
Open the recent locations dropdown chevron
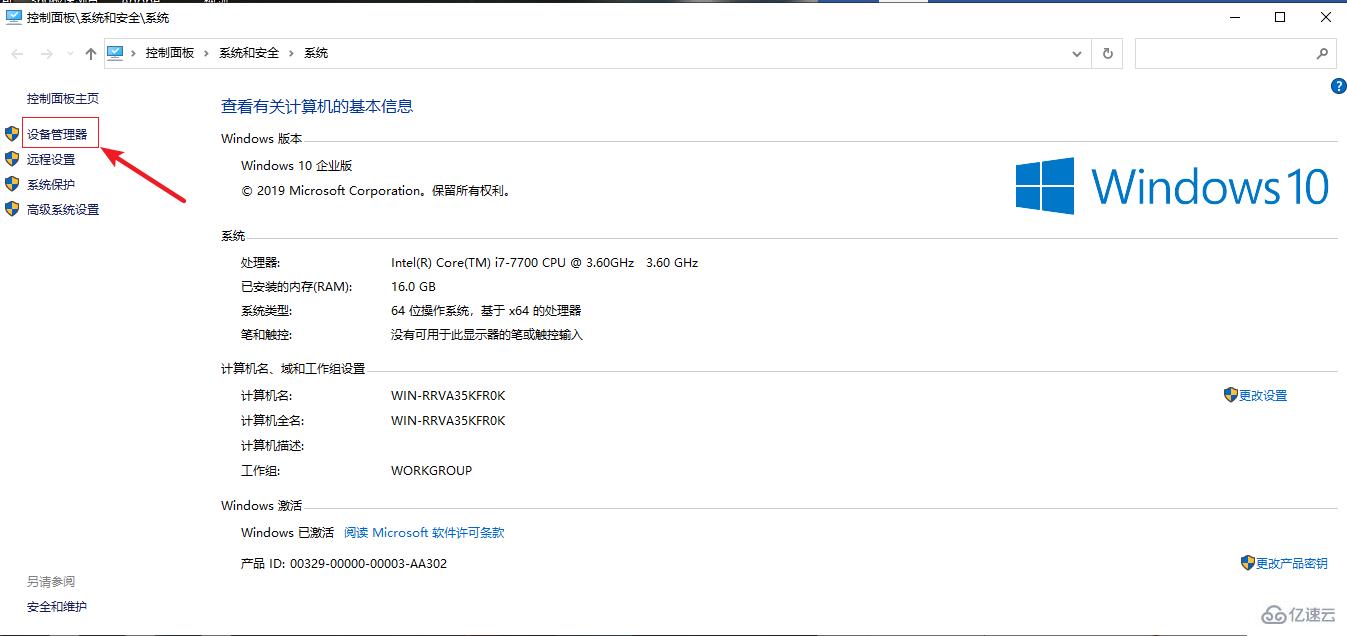coord(70,54)
